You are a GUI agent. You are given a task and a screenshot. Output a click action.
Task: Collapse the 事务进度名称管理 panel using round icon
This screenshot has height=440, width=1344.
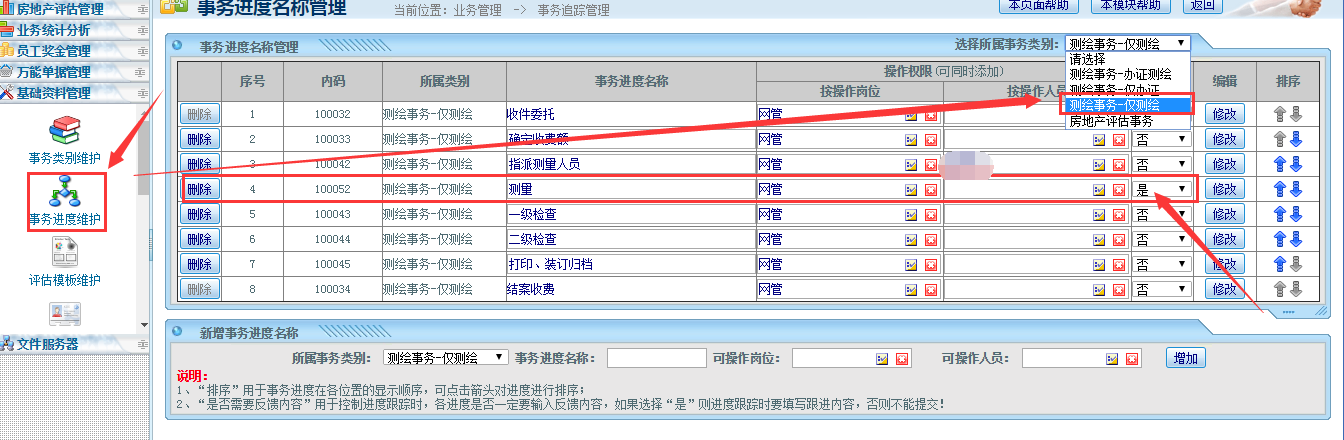[177, 46]
